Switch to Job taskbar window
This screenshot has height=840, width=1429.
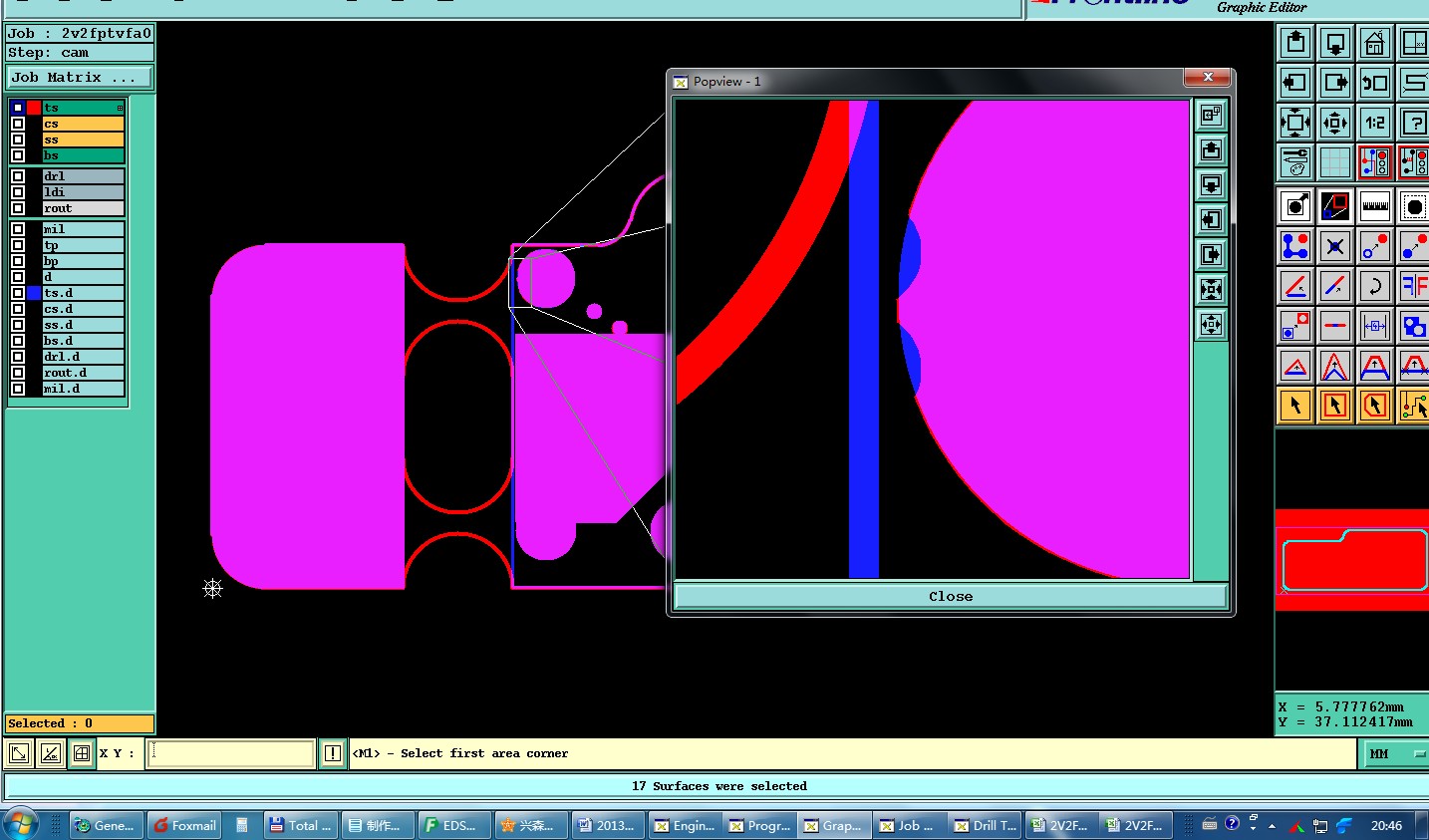[908, 825]
